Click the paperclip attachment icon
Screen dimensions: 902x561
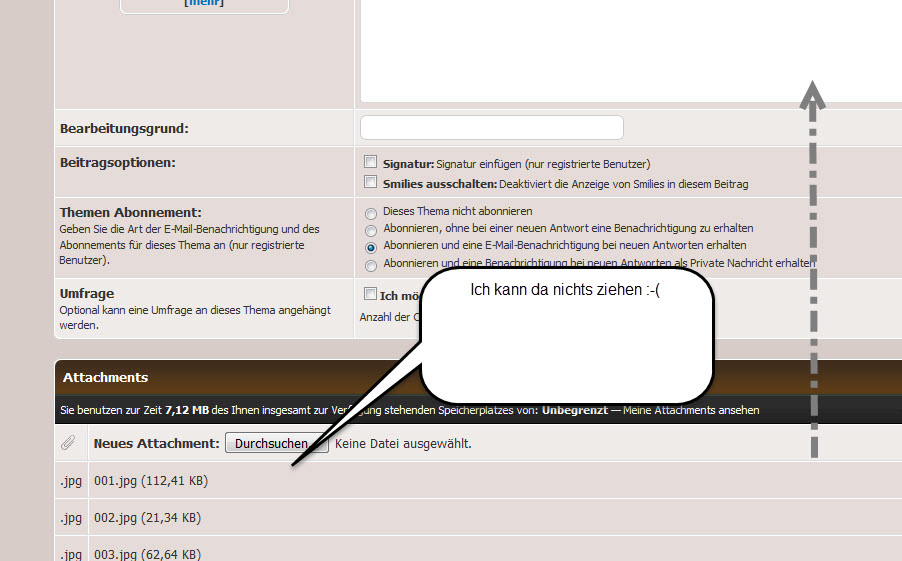click(x=68, y=442)
